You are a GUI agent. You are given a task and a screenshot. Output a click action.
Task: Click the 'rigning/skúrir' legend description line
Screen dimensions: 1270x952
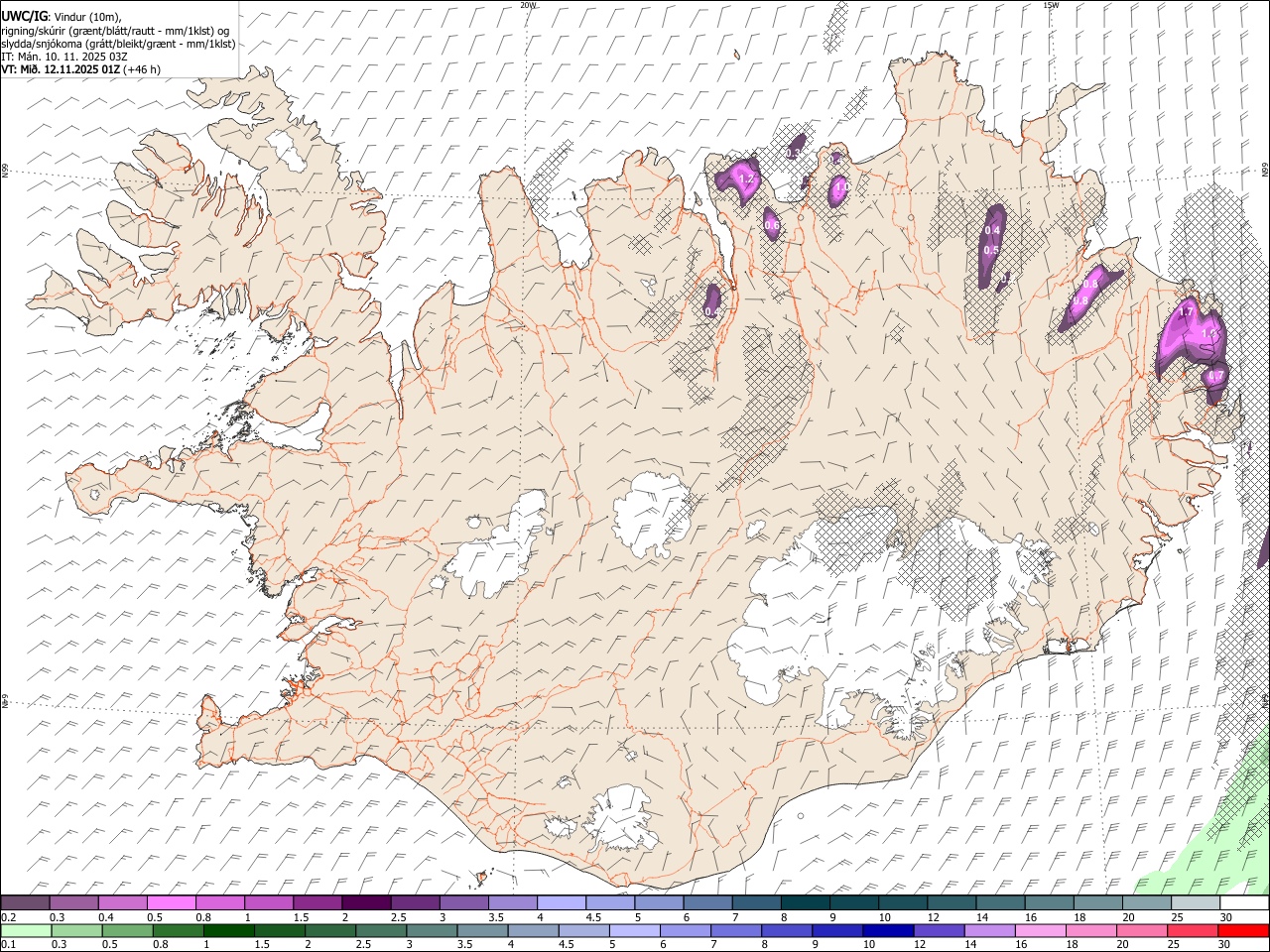click(116, 31)
